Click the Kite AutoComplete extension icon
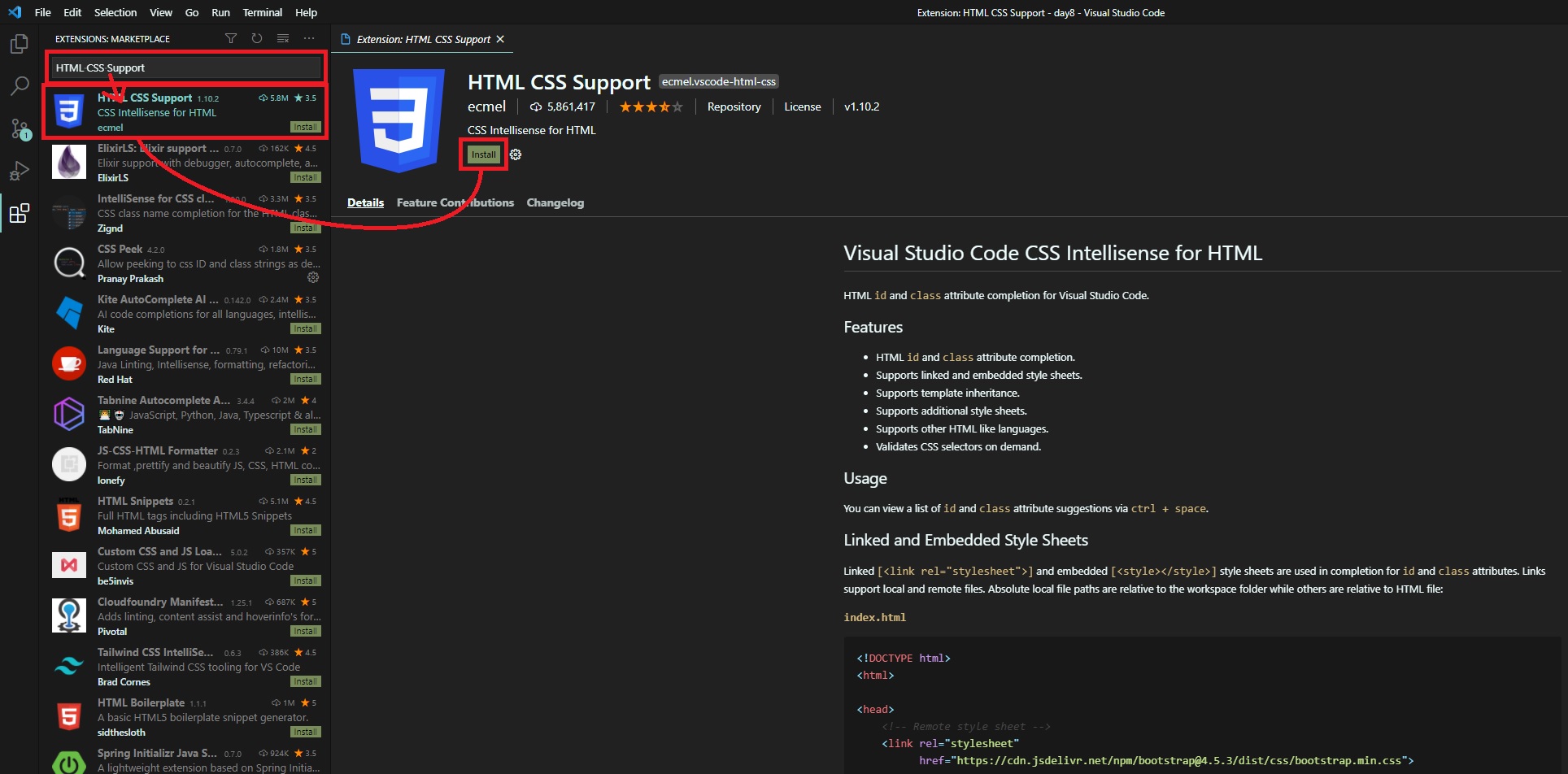This screenshot has height=774, width=1568. 69,314
